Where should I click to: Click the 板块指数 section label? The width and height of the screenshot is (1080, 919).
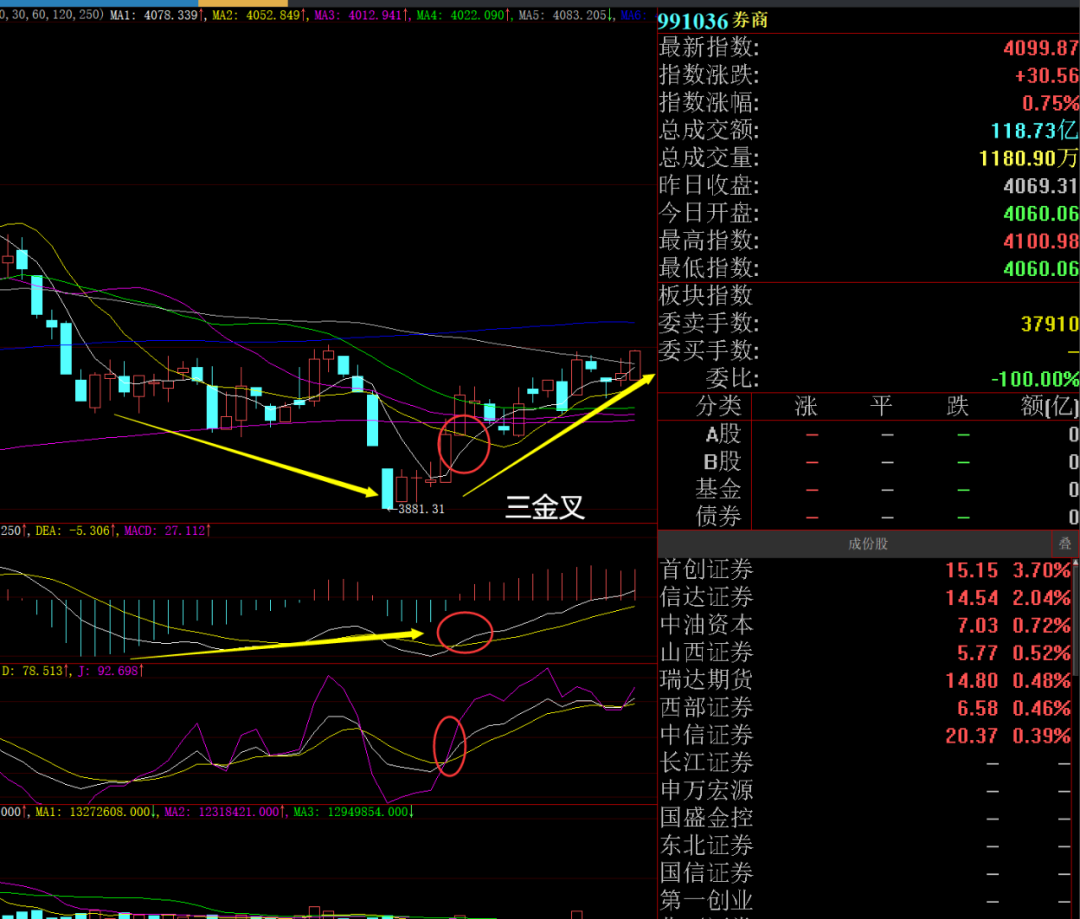click(706, 295)
